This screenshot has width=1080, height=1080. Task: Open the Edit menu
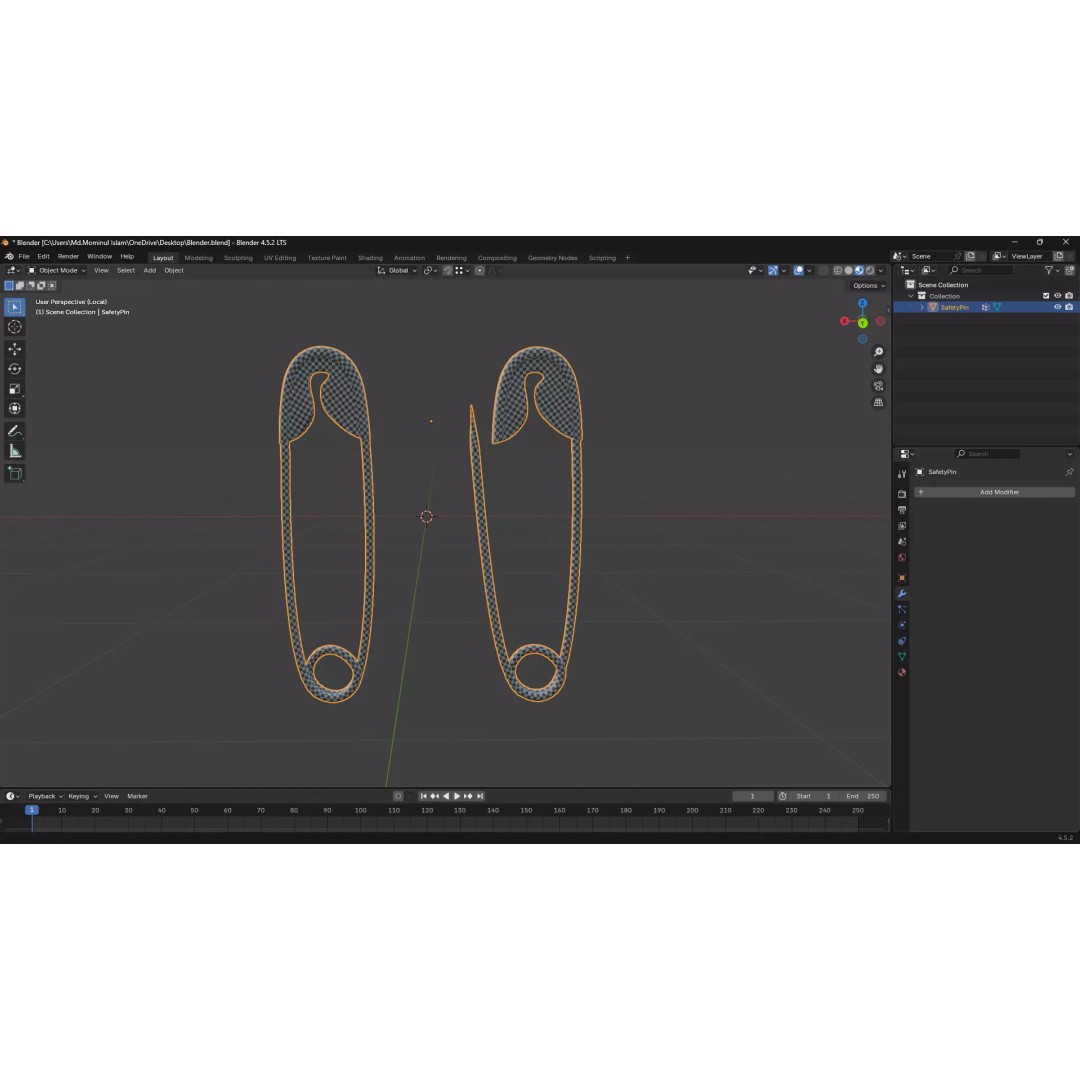(43, 256)
